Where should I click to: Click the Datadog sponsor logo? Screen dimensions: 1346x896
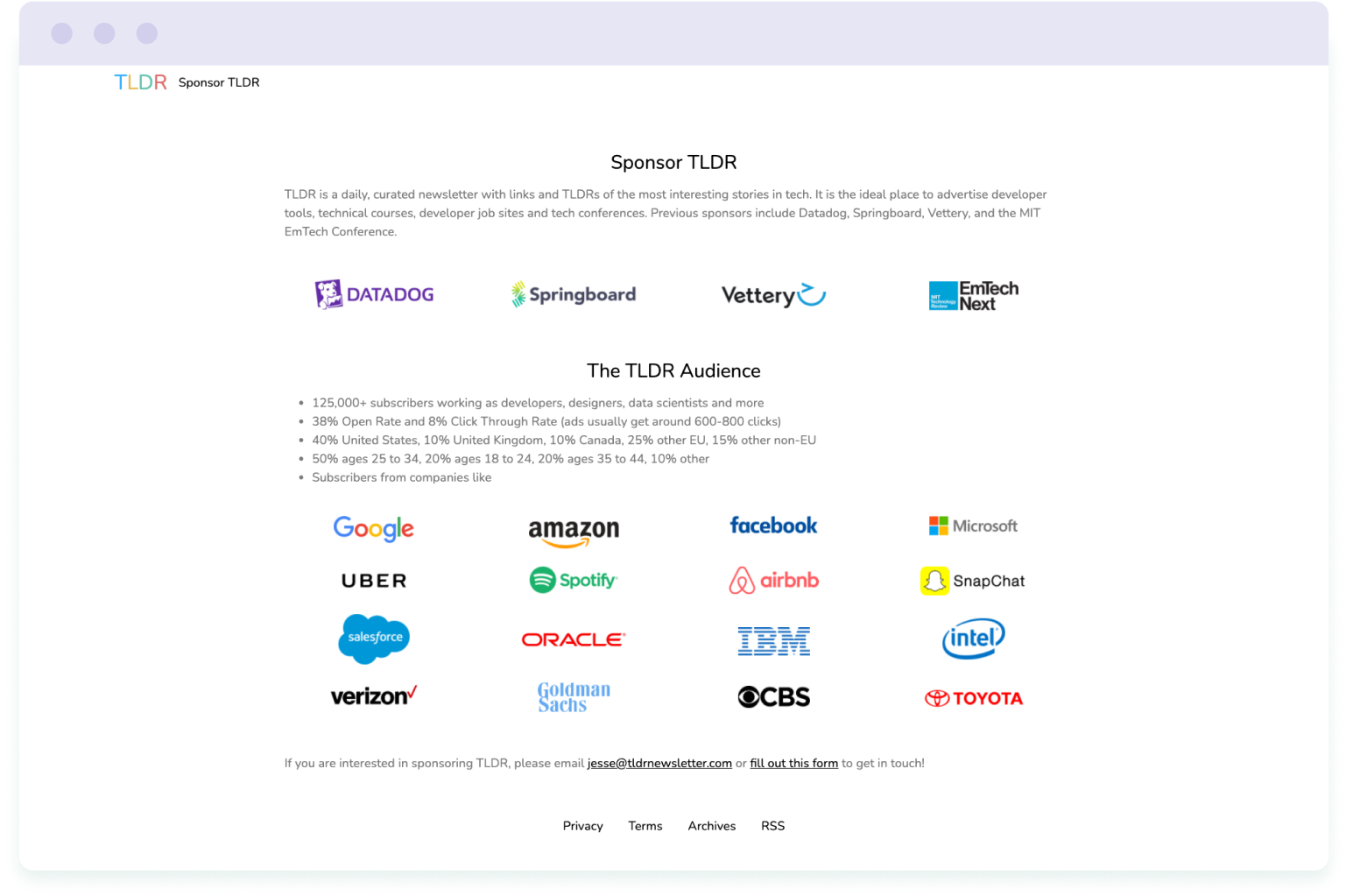[x=374, y=294]
